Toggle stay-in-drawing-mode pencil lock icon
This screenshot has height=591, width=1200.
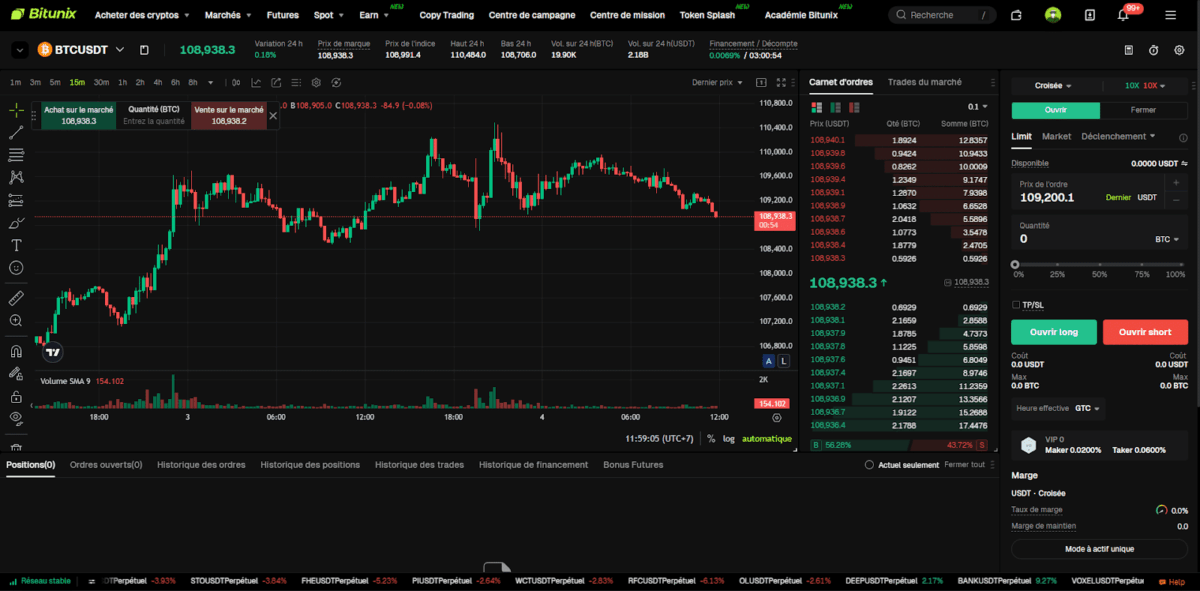16,373
